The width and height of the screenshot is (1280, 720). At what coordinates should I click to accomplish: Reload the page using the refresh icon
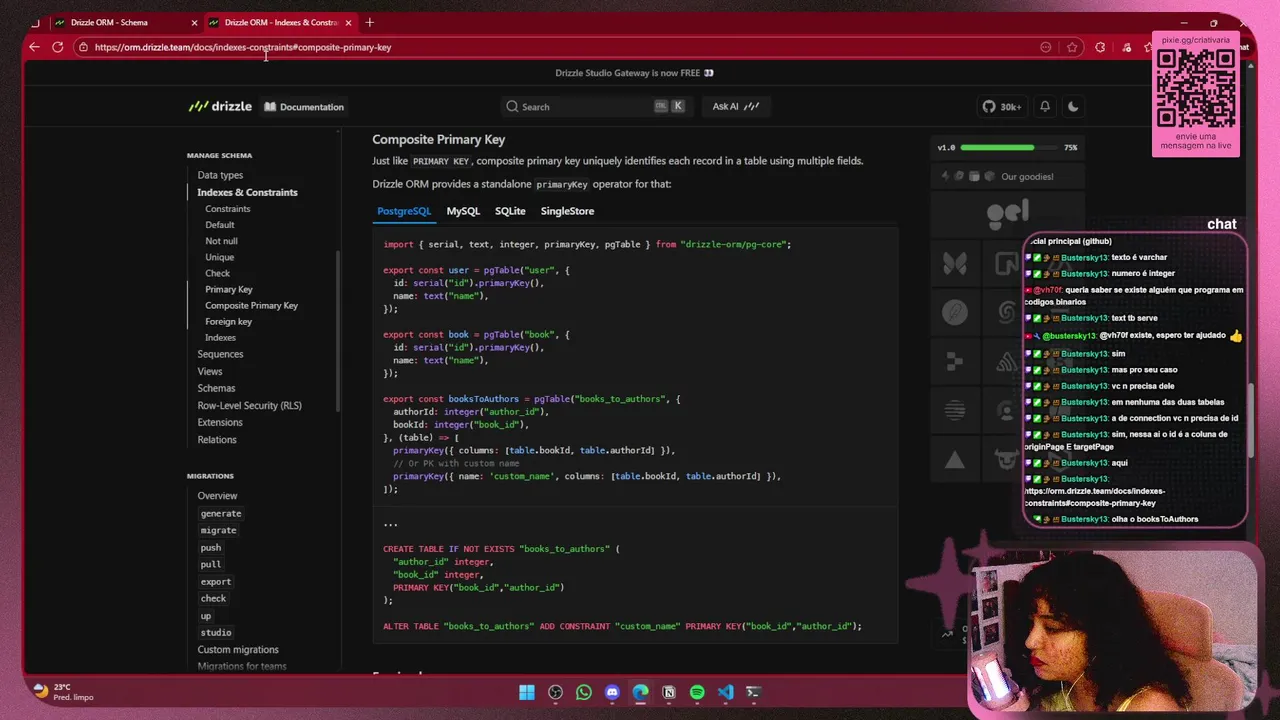[58, 47]
